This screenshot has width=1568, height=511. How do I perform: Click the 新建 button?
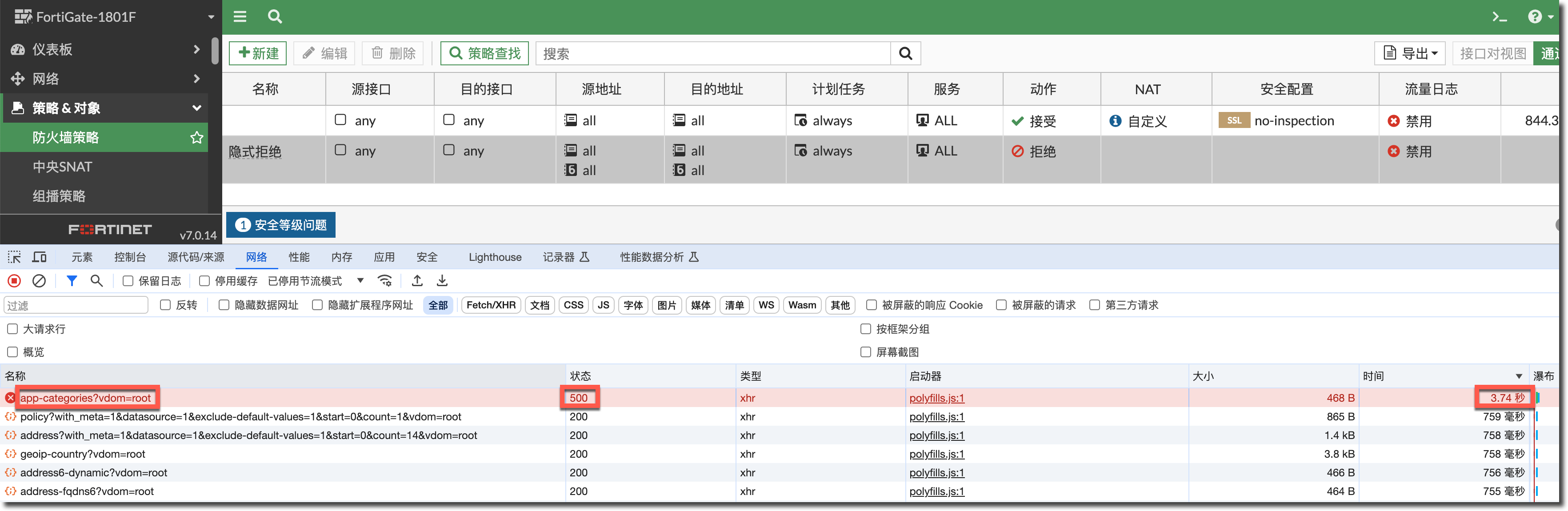click(258, 53)
